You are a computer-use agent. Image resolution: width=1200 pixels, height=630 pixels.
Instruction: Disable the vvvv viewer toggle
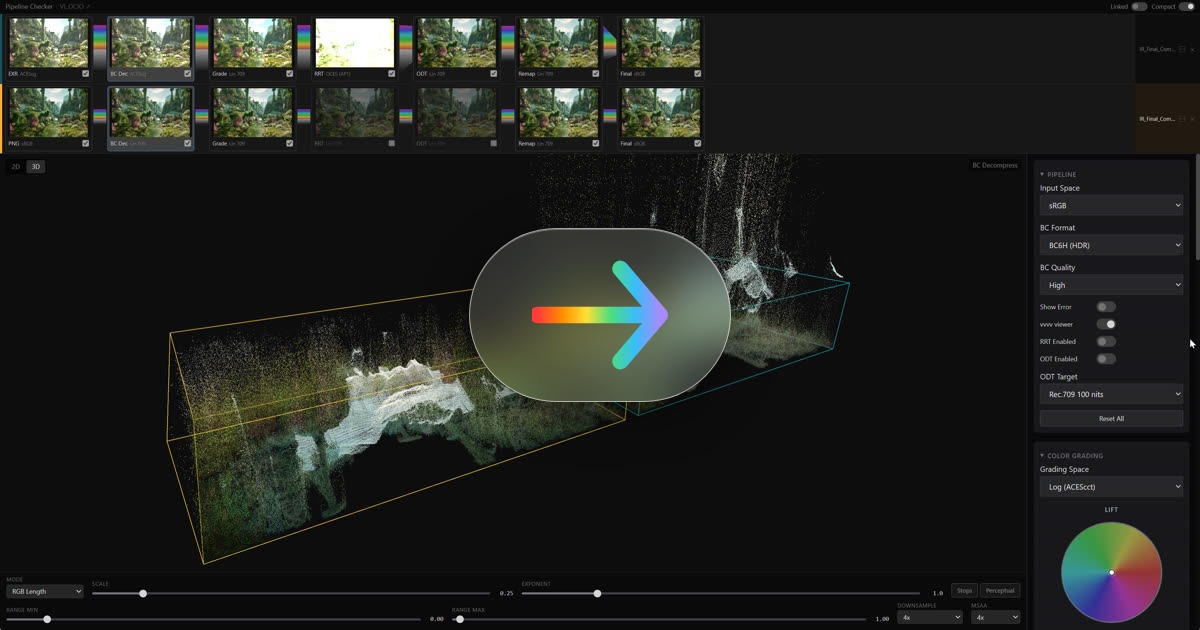[1106, 324]
